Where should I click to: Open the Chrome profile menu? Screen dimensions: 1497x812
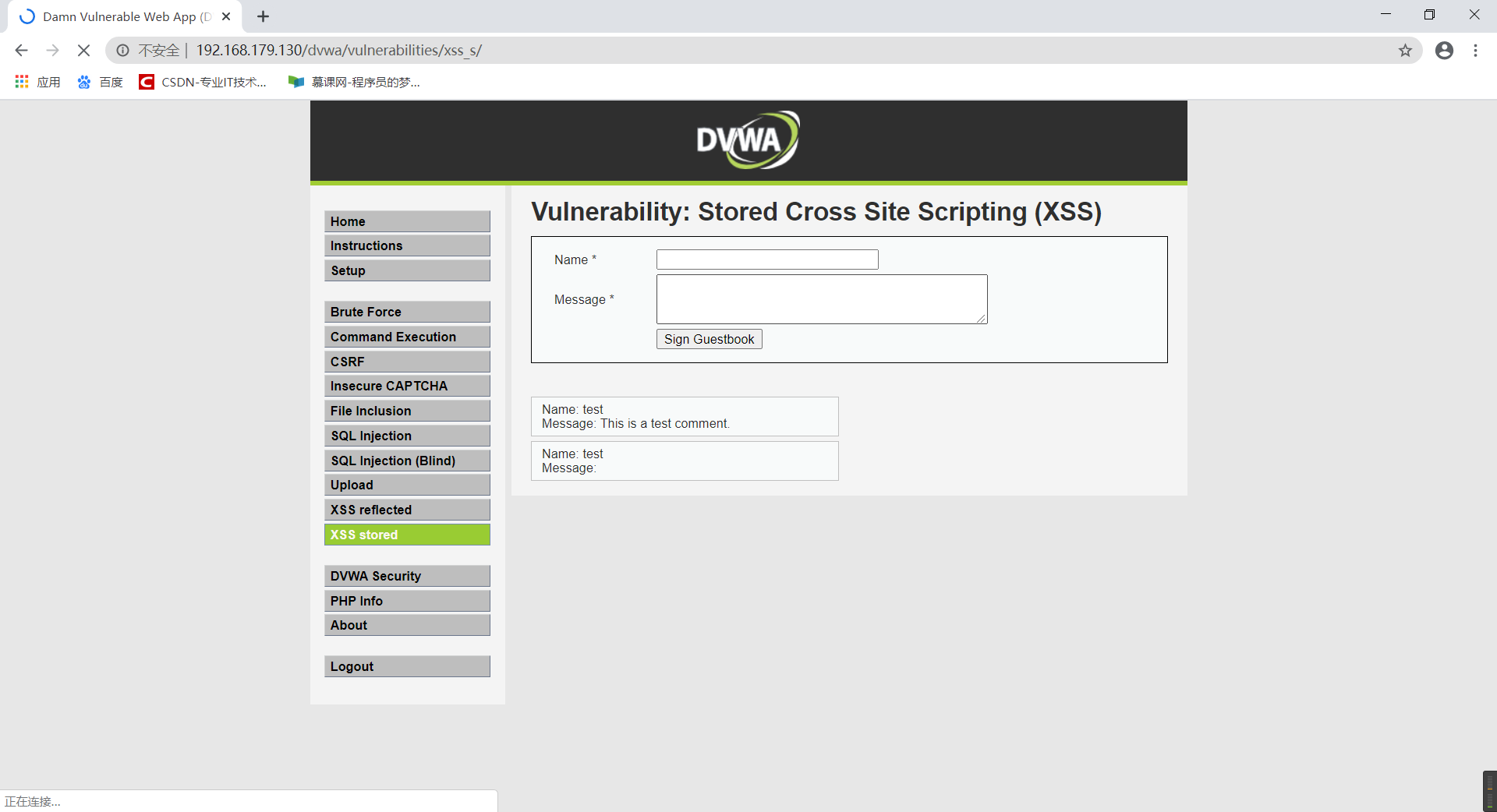(1444, 51)
